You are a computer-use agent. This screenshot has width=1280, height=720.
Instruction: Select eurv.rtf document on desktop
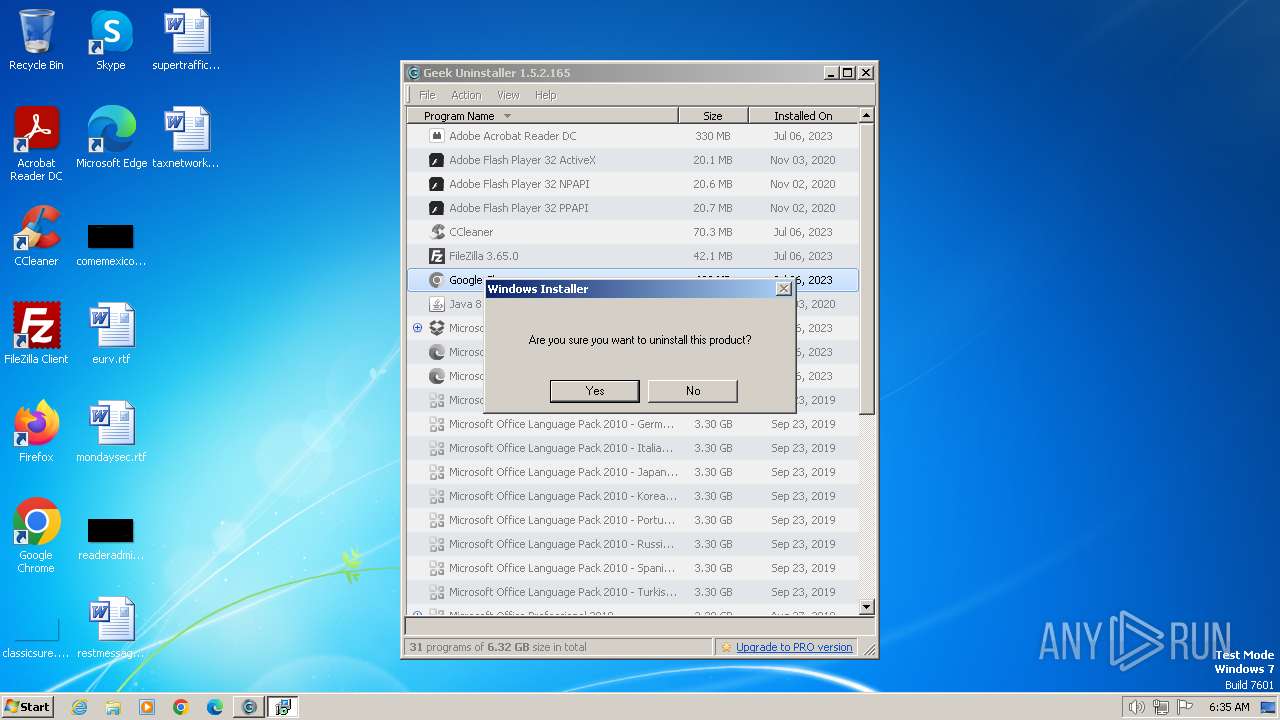(x=111, y=334)
